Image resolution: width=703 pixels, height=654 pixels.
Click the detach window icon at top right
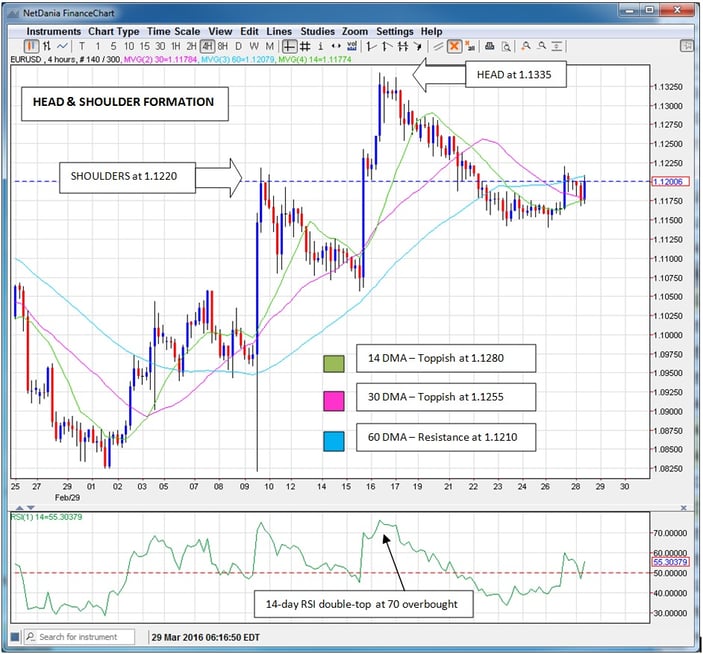click(687, 45)
